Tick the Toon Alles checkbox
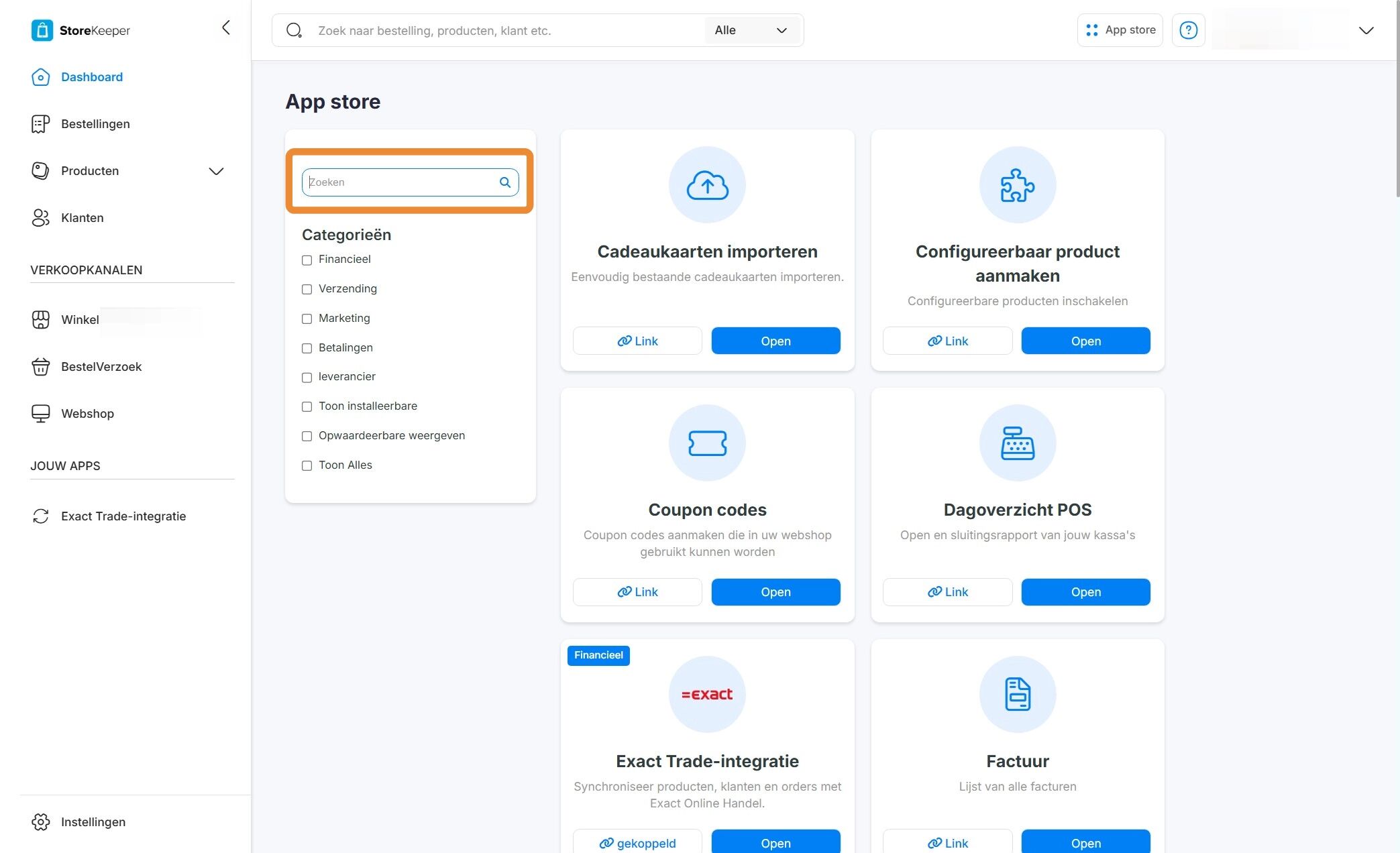Viewport: 1400px width, 853px height. click(307, 465)
